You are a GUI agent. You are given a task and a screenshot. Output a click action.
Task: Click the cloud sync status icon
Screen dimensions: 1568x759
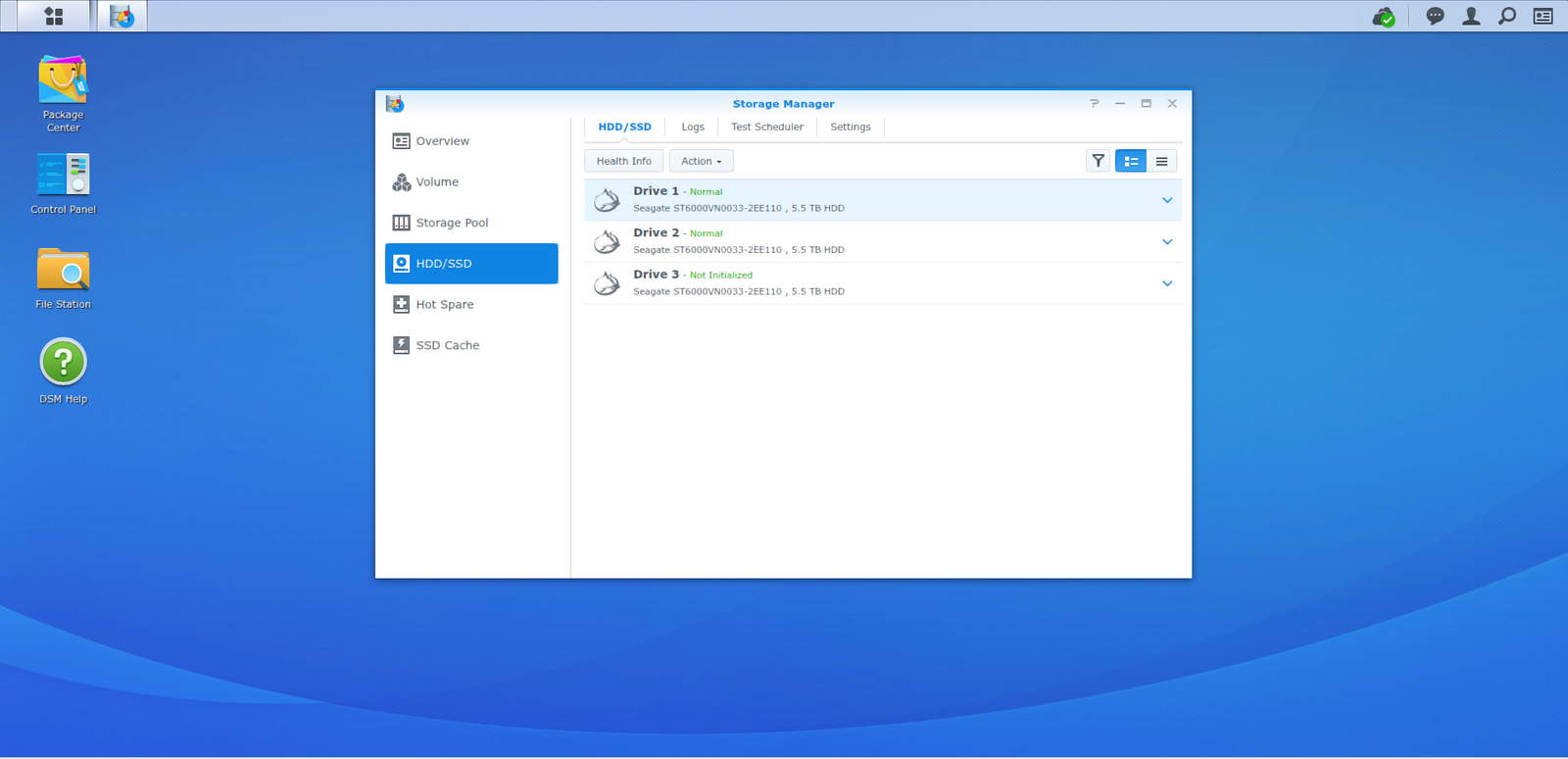[x=1384, y=17]
